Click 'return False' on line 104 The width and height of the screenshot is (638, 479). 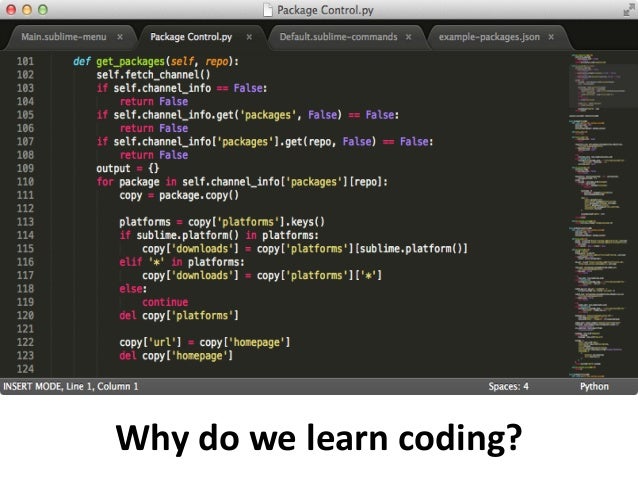[154, 102]
